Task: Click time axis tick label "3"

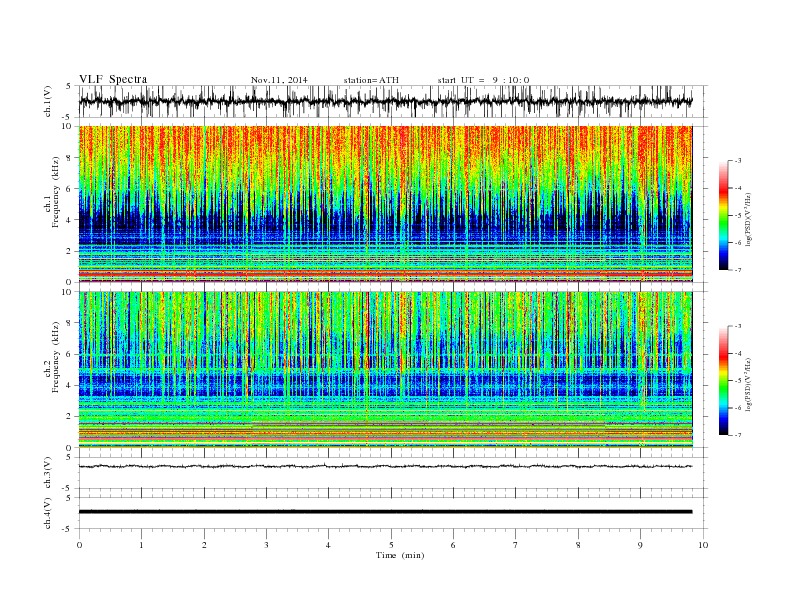Action: coord(266,545)
